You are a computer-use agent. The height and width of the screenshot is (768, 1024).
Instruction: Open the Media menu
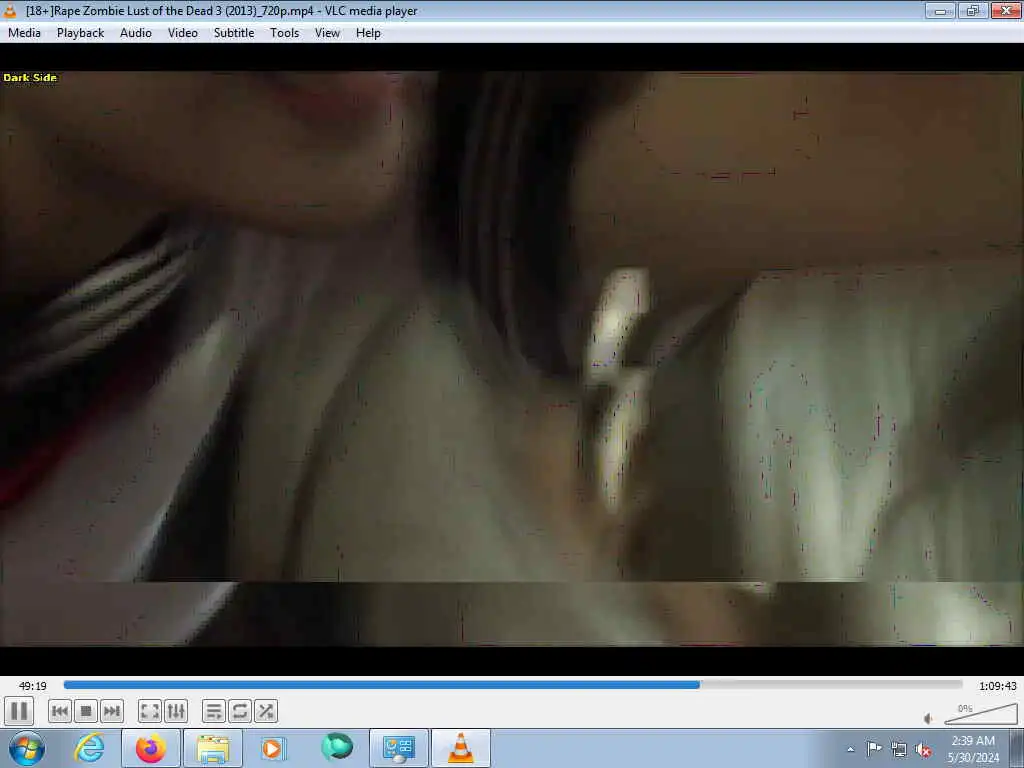point(24,33)
